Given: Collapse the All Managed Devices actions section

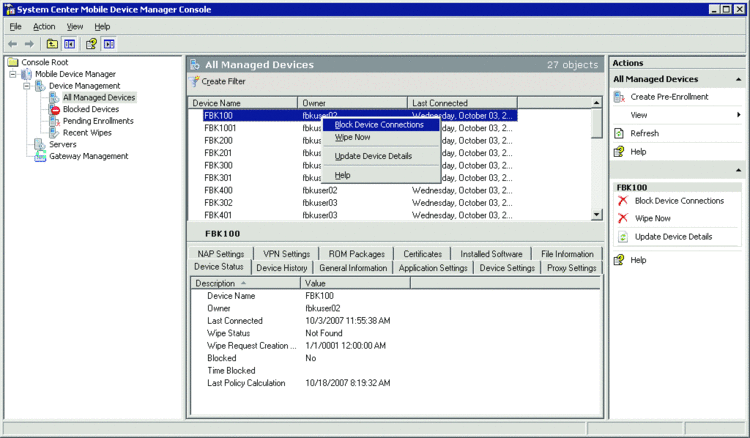Looking at the screenshot, I should pos(739,79).
